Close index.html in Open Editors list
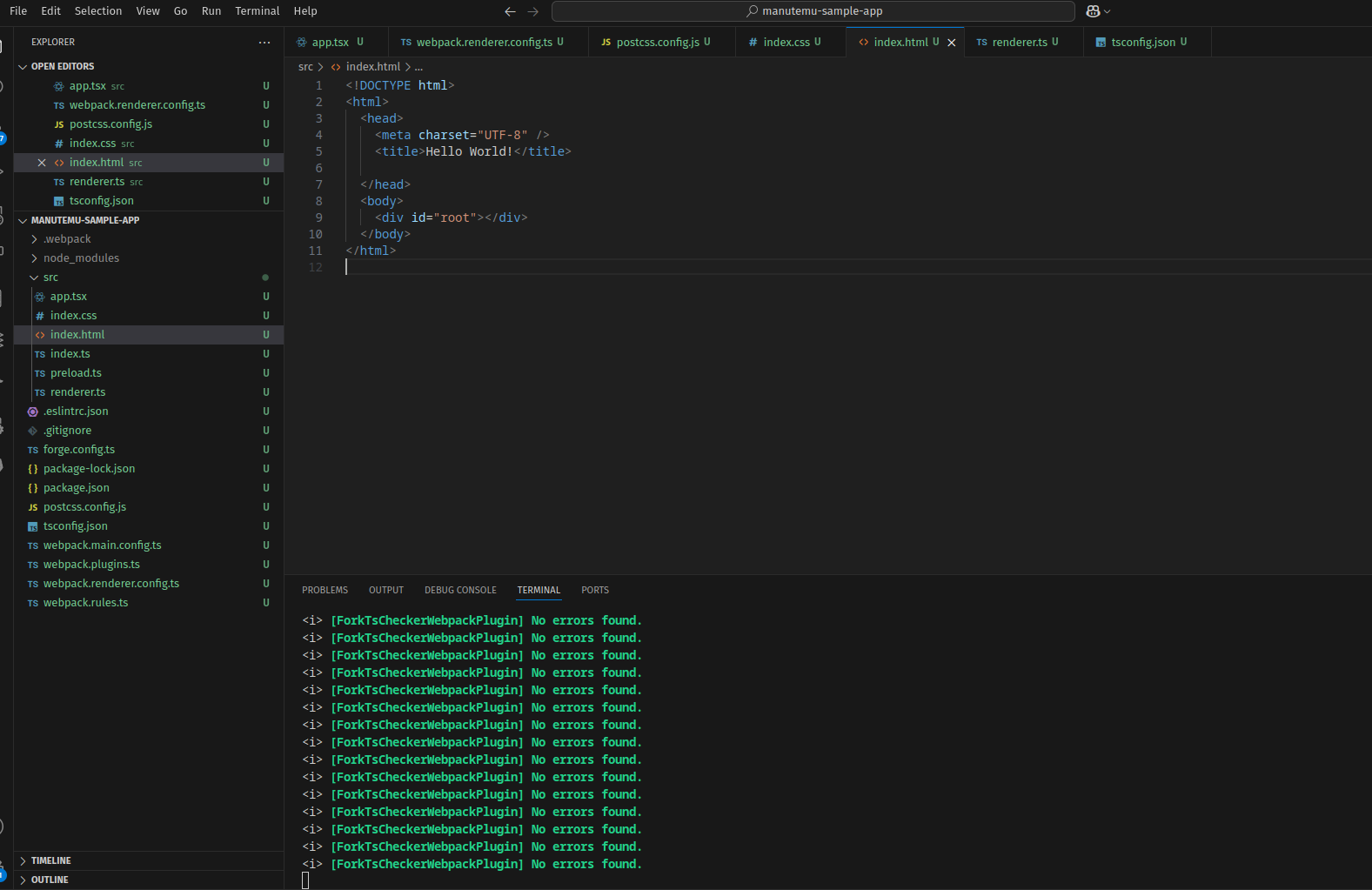Viewport: 1372px width, 890px height. (42, 163)
